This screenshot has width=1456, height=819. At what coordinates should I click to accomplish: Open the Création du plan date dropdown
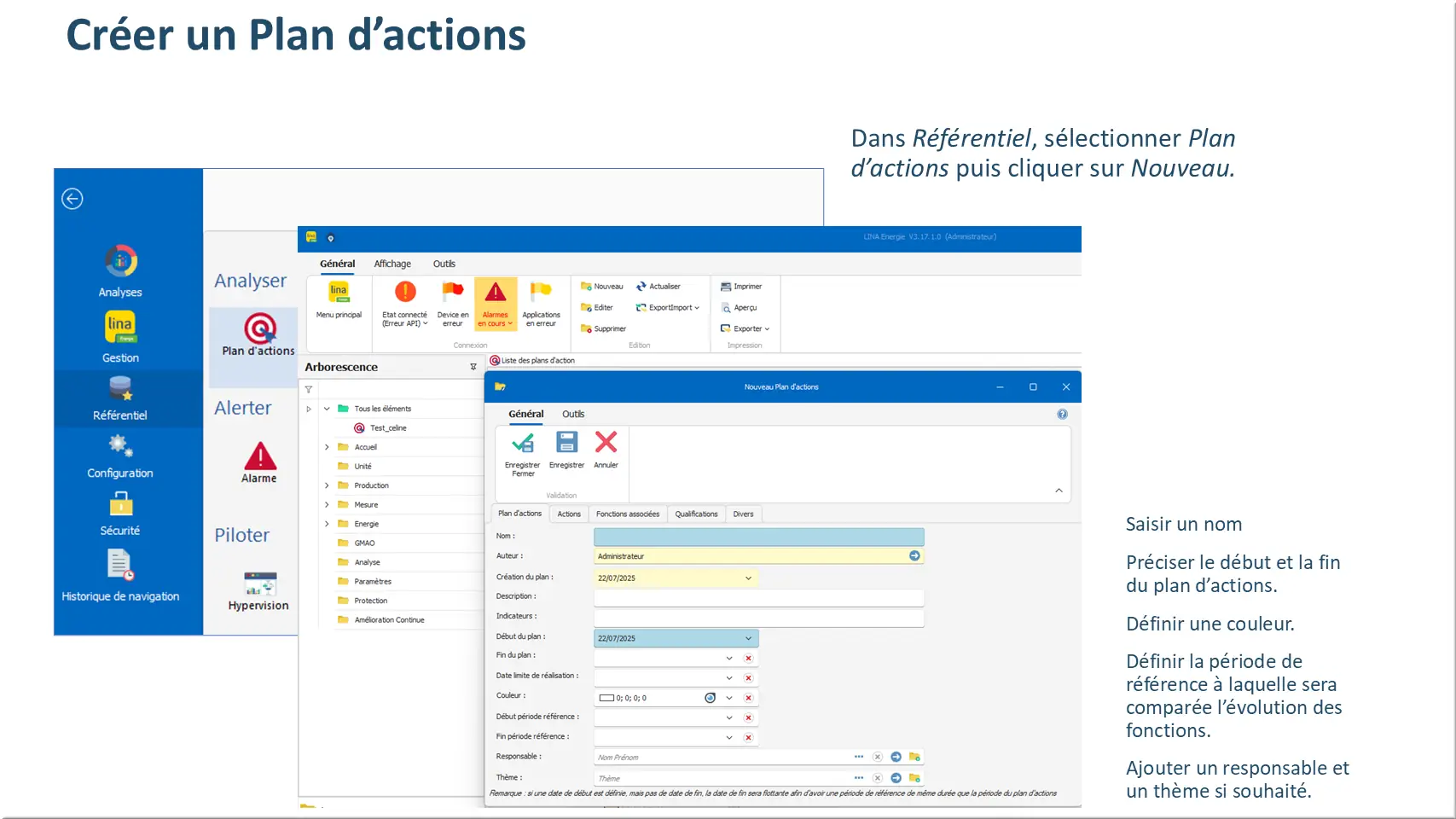click(x=748, y=578)
